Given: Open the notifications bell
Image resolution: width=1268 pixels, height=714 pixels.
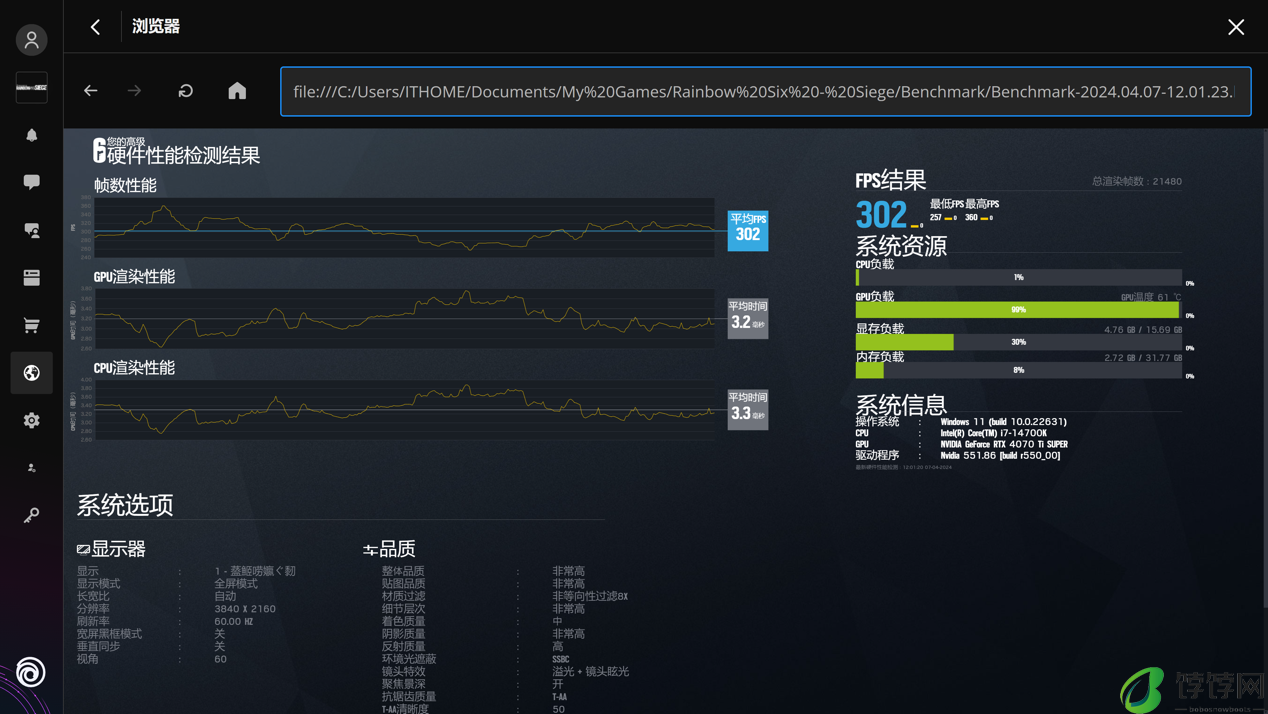Looking at the screenshot, I should pos(31,135).
